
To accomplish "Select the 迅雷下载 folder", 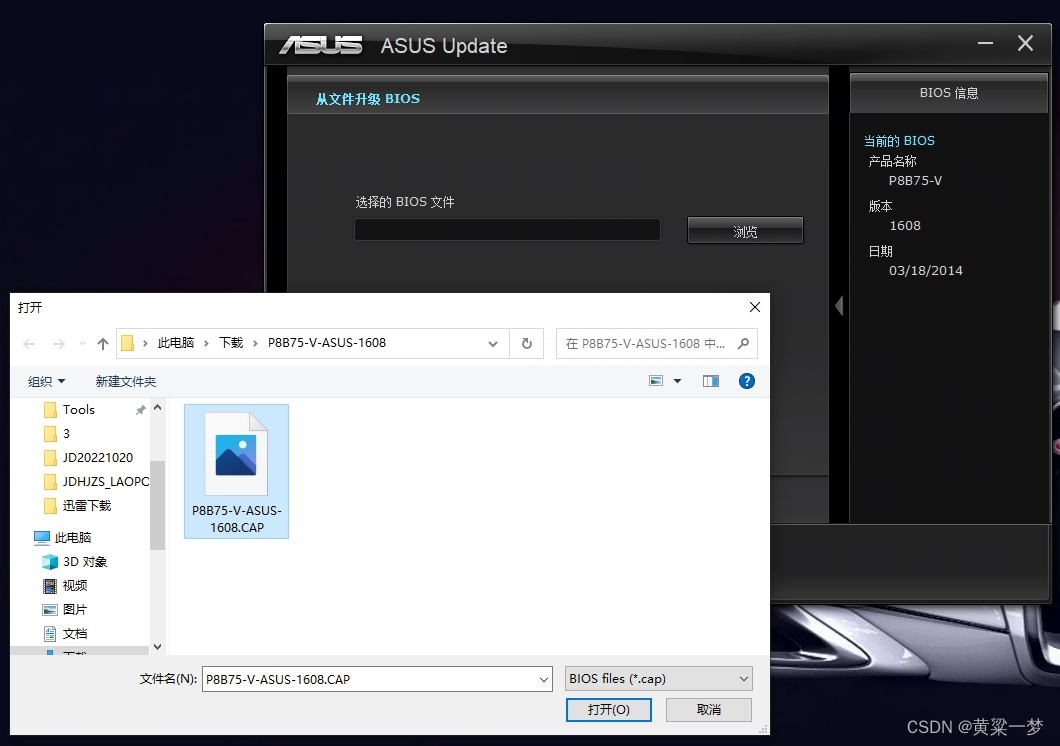I will click(x=87, y=505).
